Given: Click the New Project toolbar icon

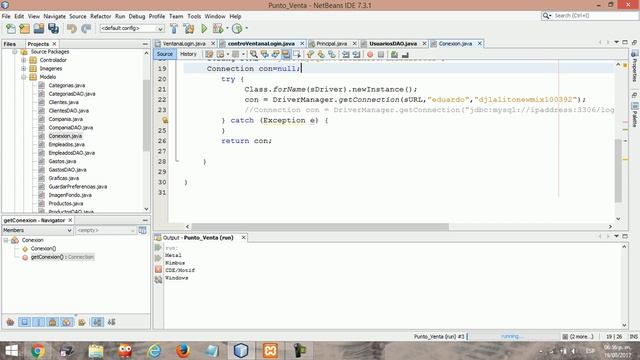Looking at the screenshot, I should click(x=24, y=29).
